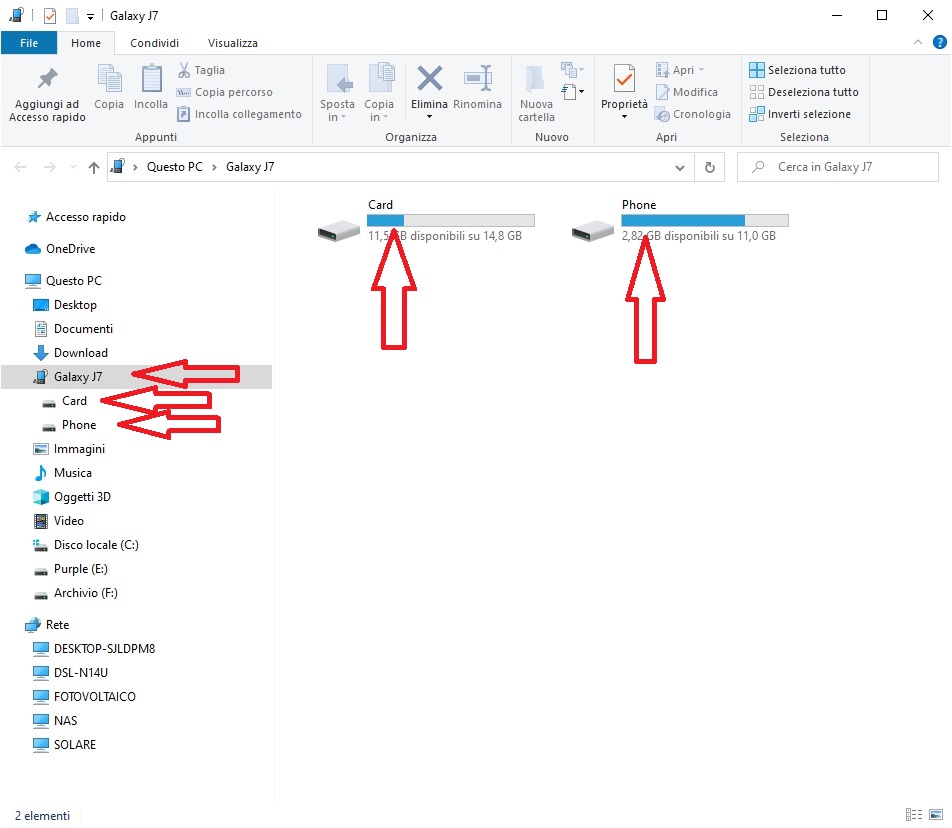Click the Refresh button
This screenshot has height=828, width=952.
click(709, 167)
